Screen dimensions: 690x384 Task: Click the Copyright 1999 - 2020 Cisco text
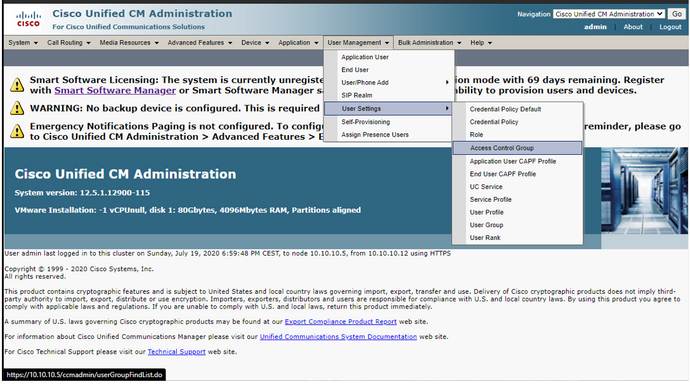click(79, 269)
